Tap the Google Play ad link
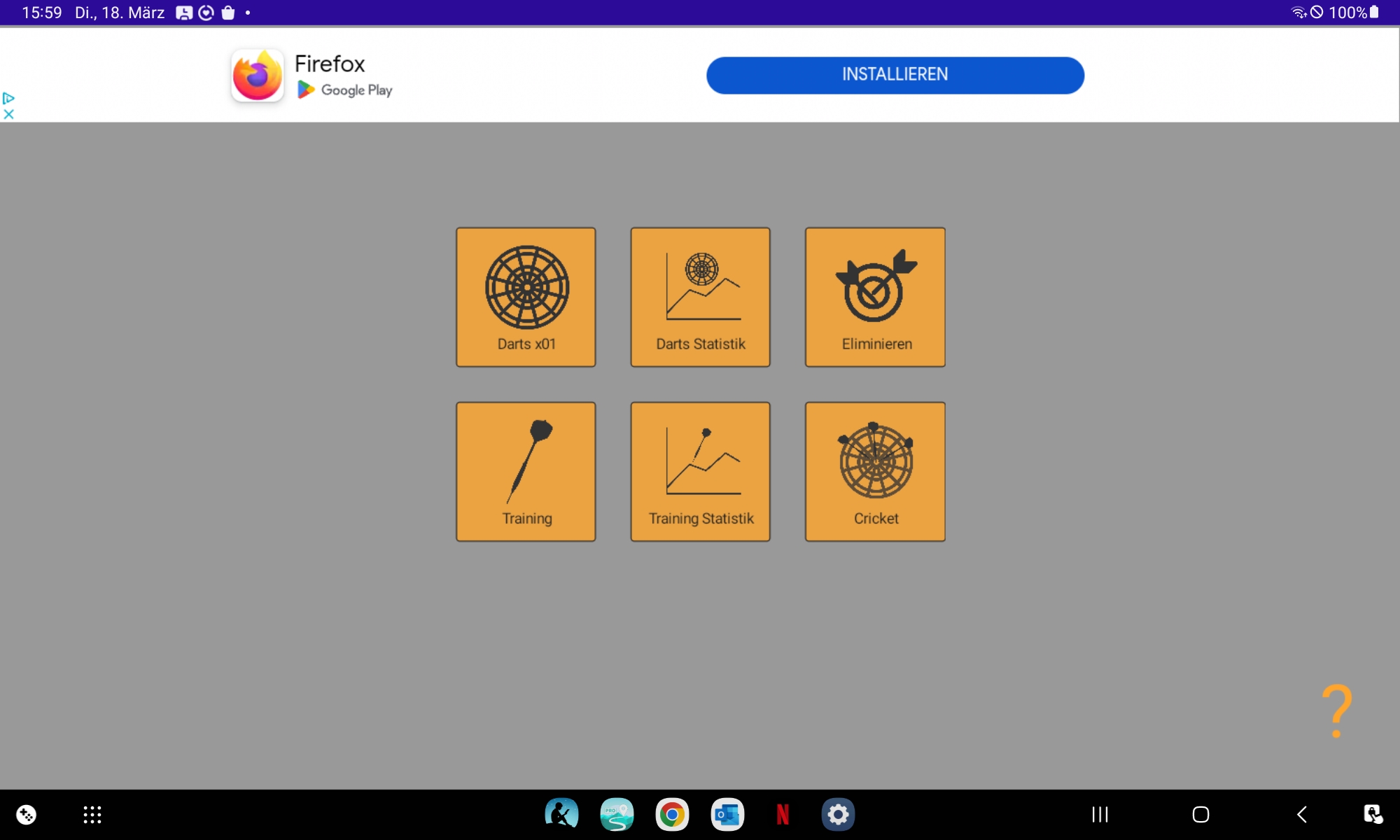1400x840 pixels. pos(346,90)
